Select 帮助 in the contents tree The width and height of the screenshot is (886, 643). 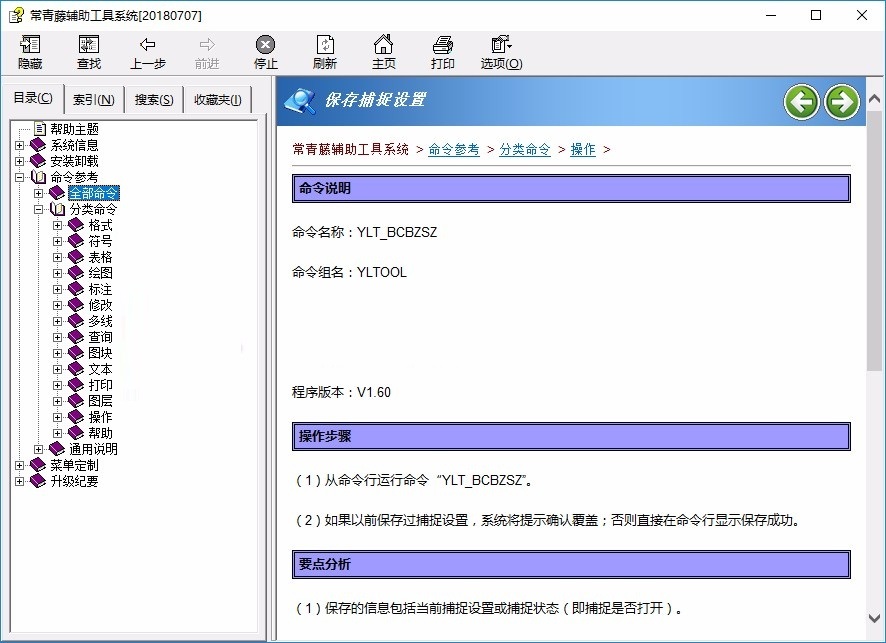click(101, 433)
